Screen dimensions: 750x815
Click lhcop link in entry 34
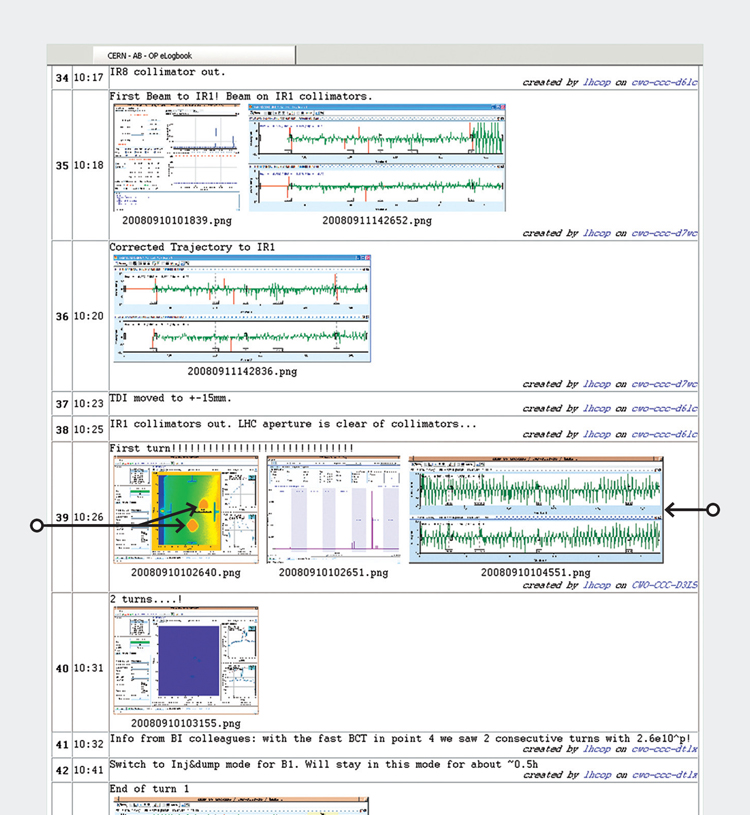[x=596, y=83]
